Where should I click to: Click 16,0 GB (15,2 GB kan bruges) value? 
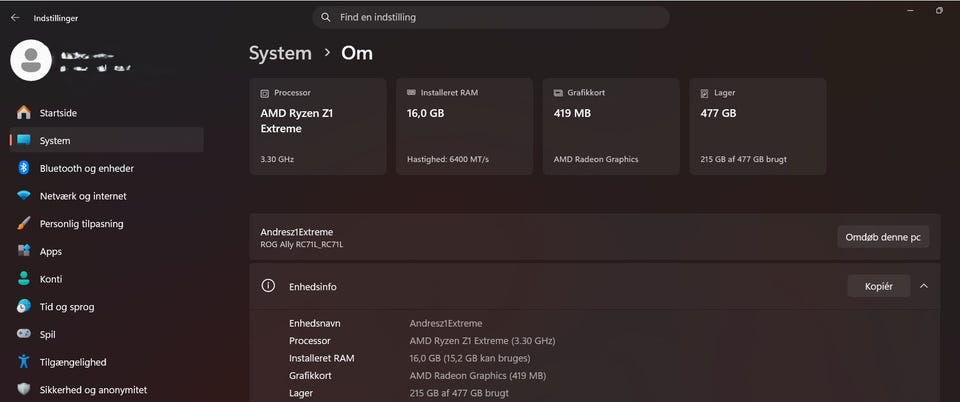470,358
